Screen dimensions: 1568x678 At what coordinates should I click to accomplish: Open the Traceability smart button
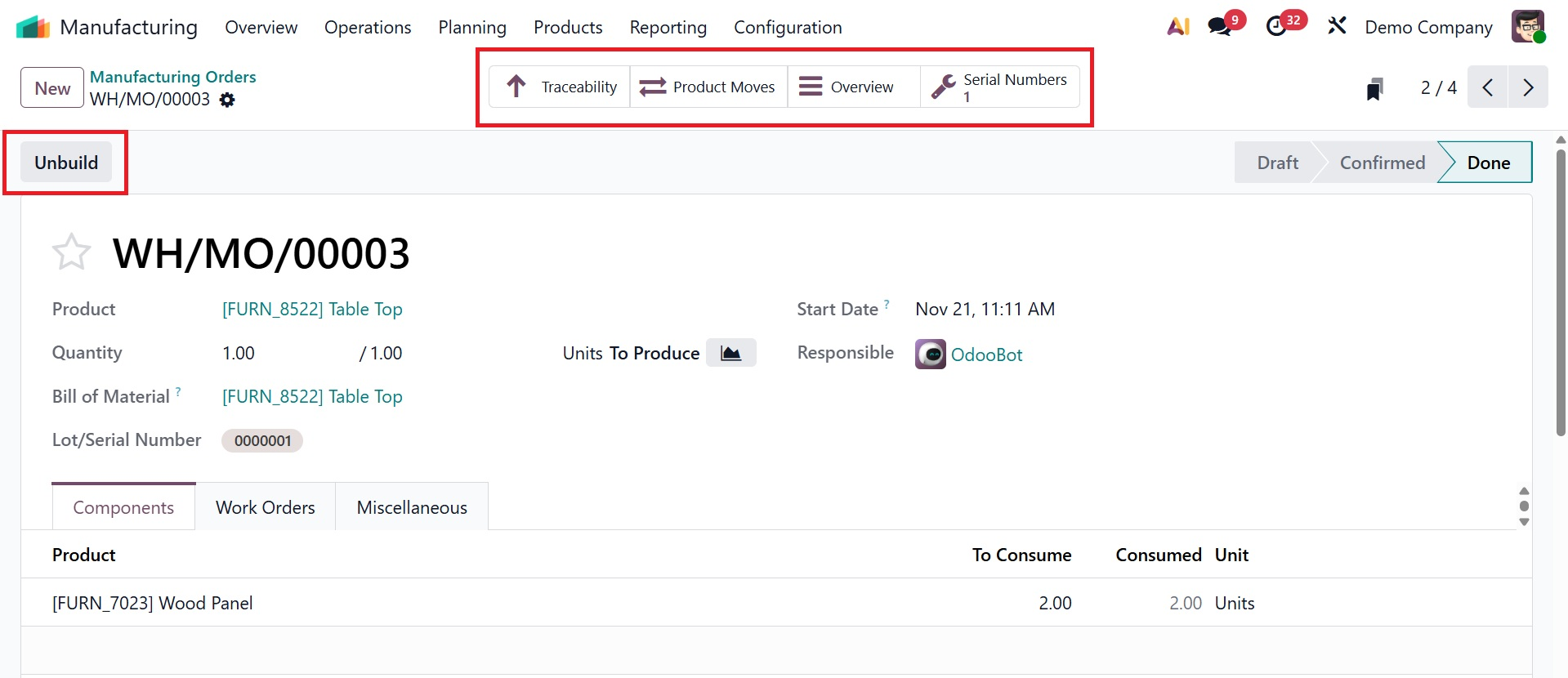click(561, 87)
